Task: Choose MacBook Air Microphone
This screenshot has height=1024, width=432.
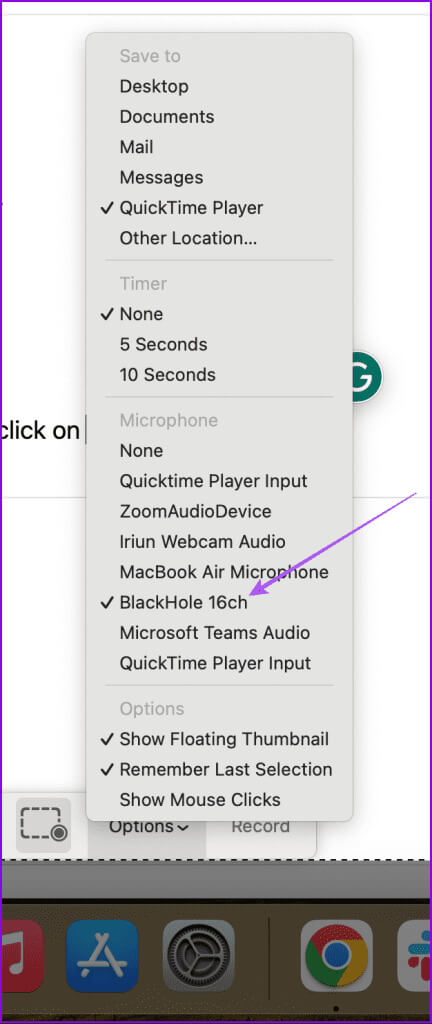Action: [x=219, y=572]
